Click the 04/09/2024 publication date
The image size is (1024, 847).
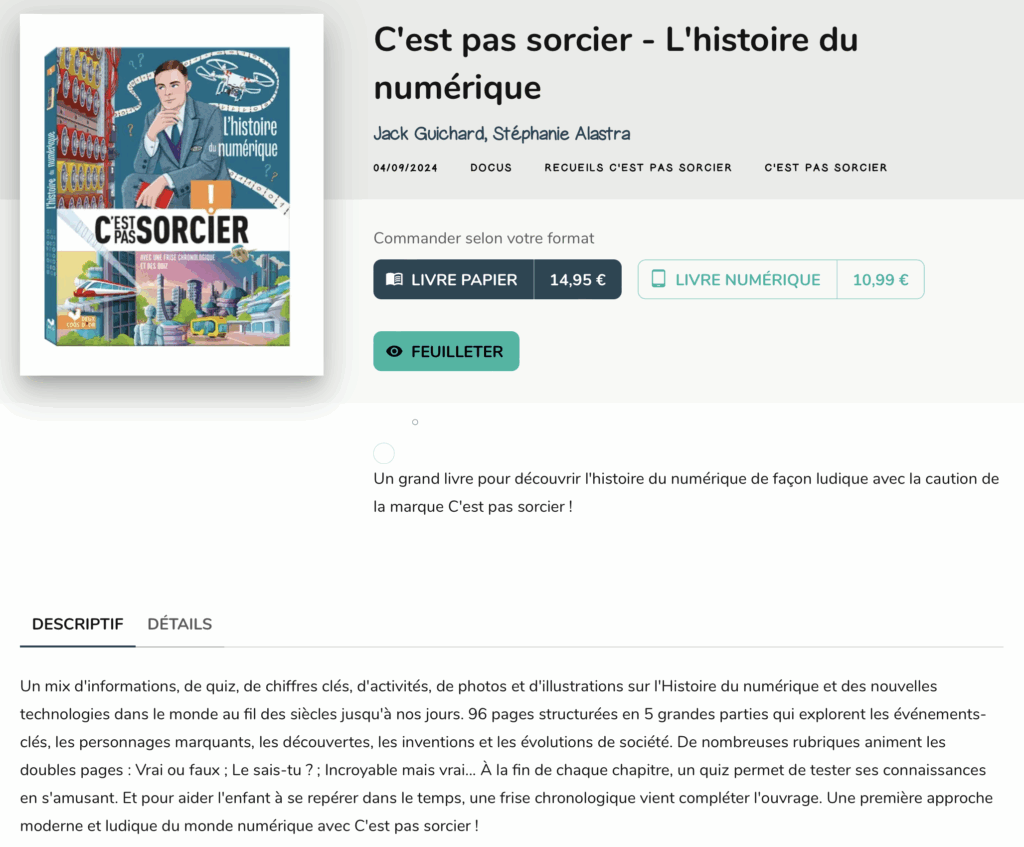406,168
